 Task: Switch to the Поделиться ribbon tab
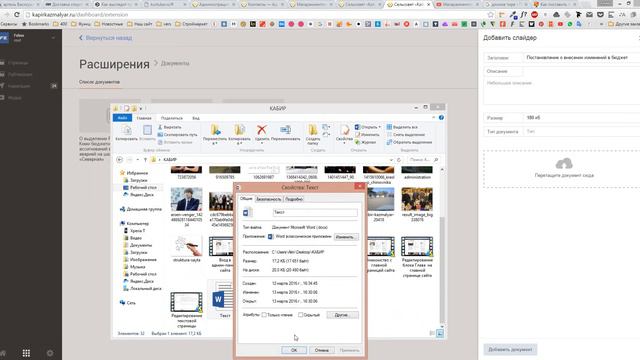[x=171, y=118]
